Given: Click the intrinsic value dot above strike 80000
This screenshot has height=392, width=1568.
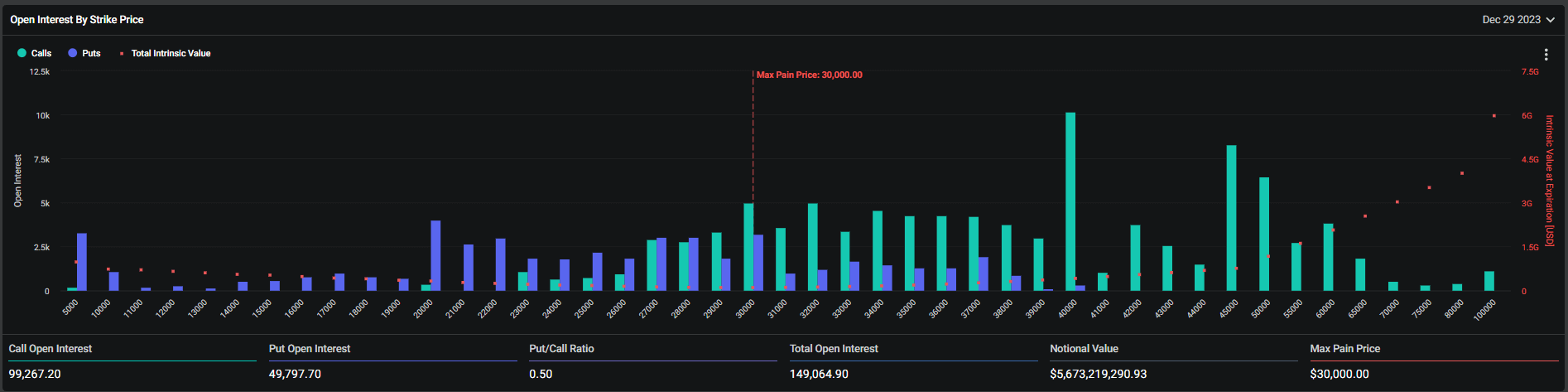Looking at the screenshot, I should (x=1461, y=173).
